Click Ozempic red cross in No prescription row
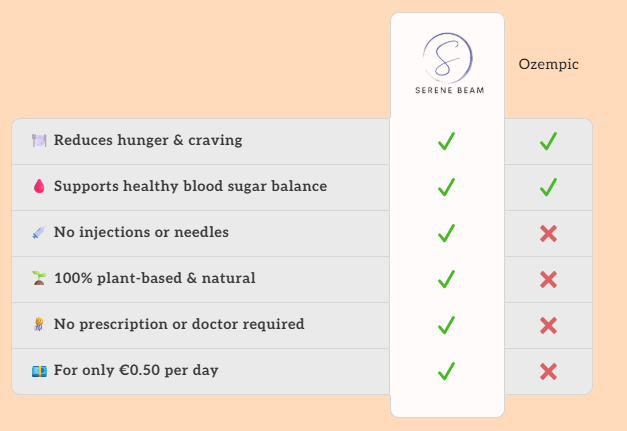The height and width of the screenshot is (431, 627). (x=548, y=325)
